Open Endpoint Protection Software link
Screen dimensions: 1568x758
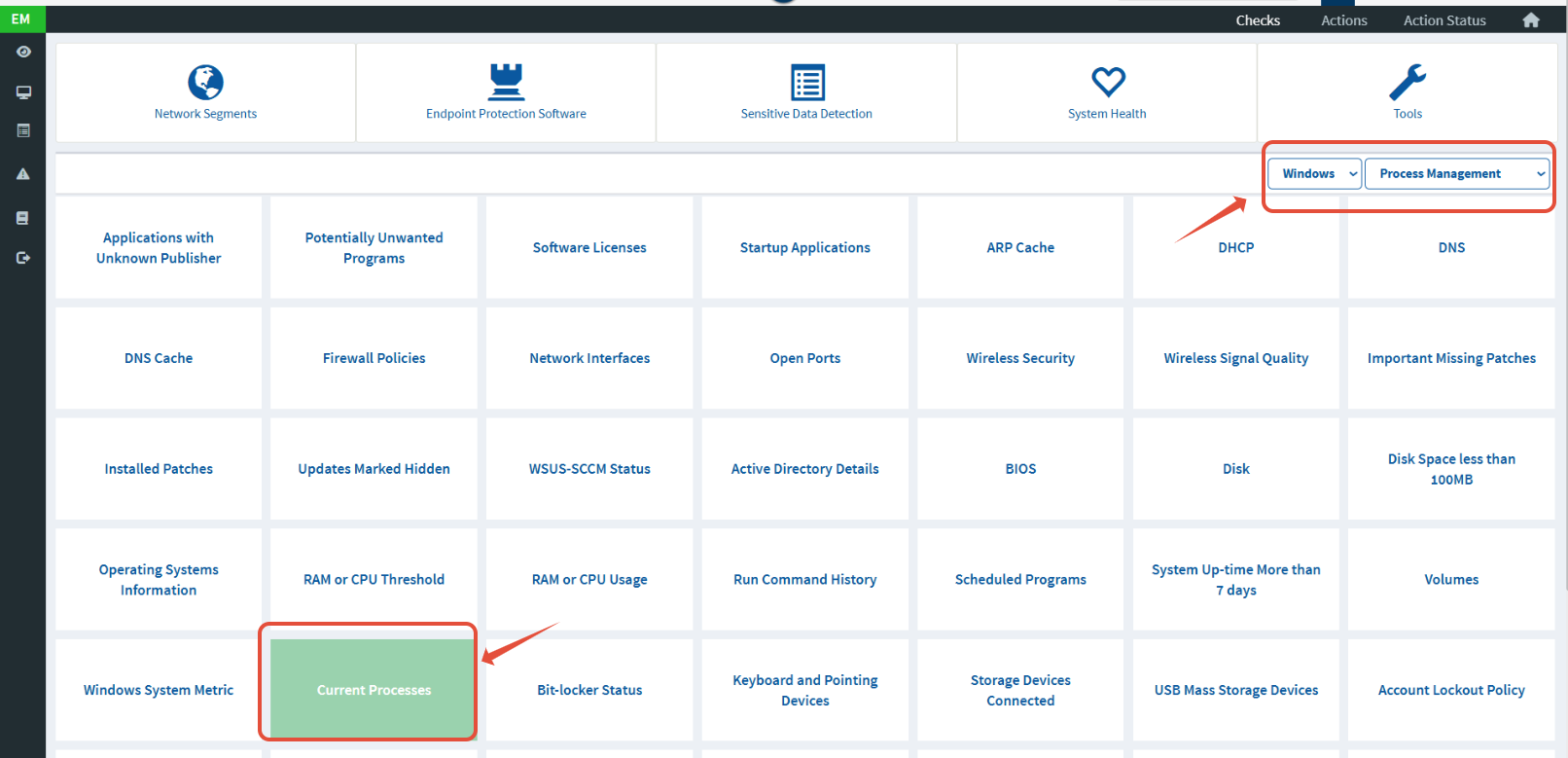pos(506,114)
